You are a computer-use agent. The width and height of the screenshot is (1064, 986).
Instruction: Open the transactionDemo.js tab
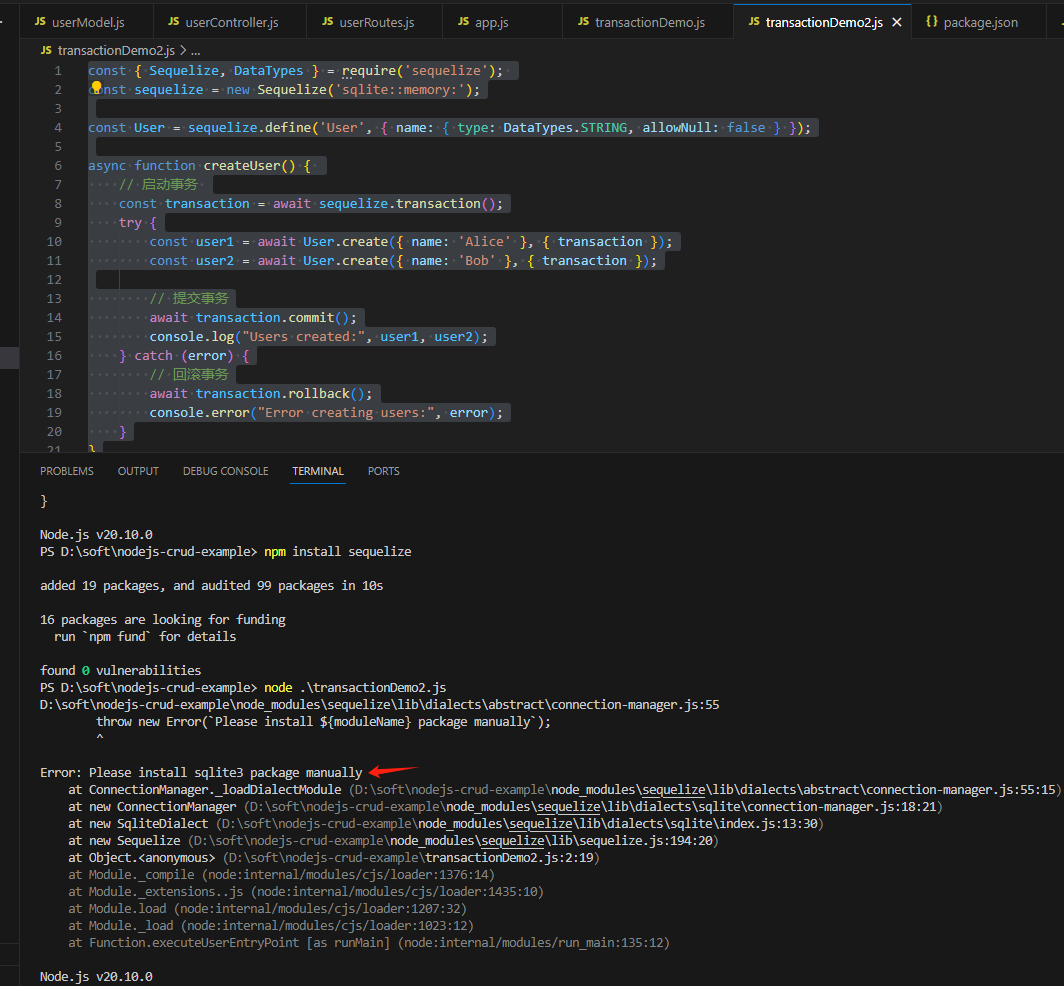(642, 22)
